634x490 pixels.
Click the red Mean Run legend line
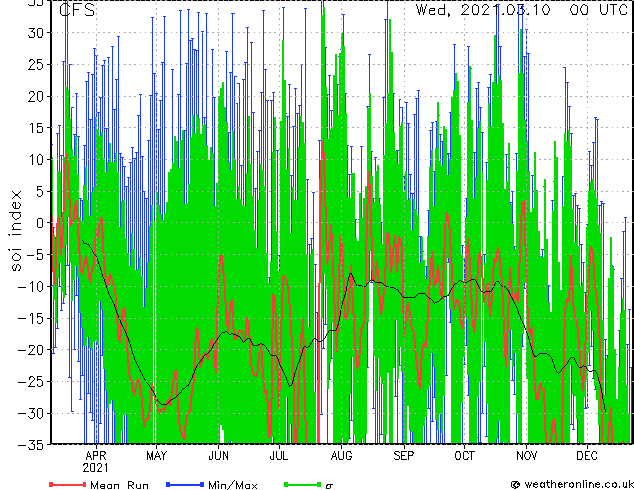pyautogui.click(x=68, y=484)
